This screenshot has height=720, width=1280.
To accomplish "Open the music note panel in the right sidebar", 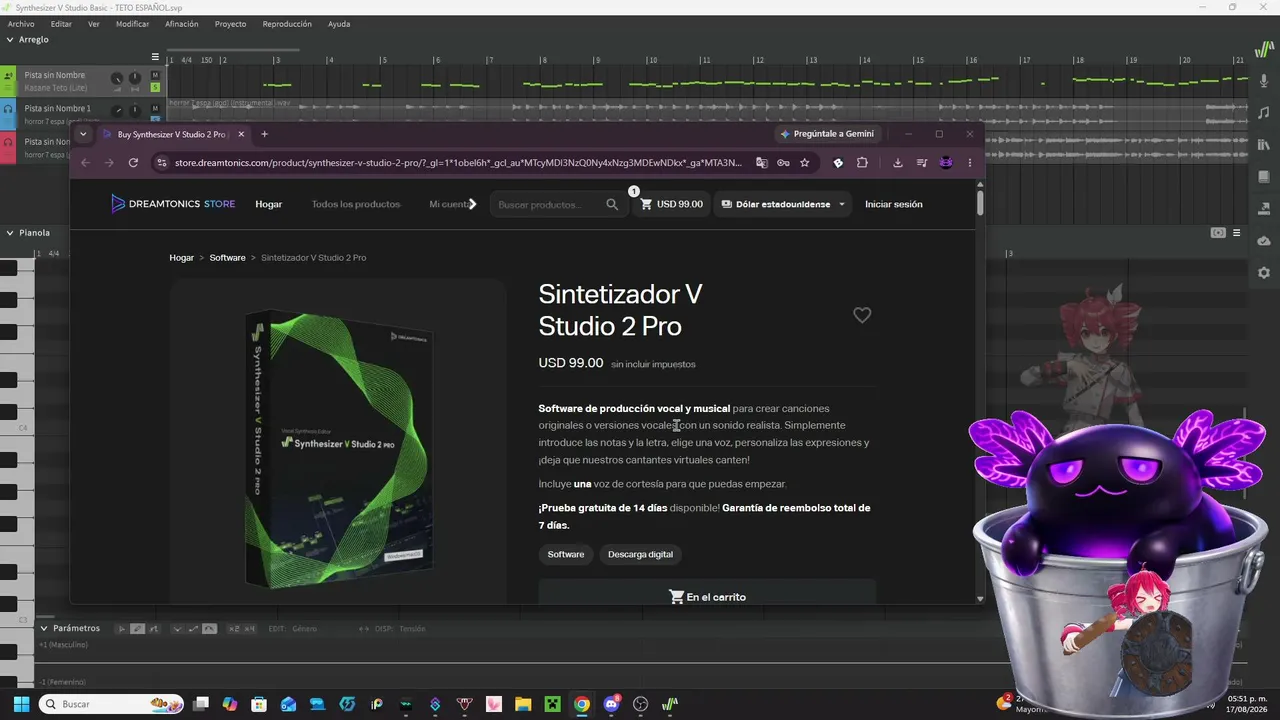I will pos(1264,113).
